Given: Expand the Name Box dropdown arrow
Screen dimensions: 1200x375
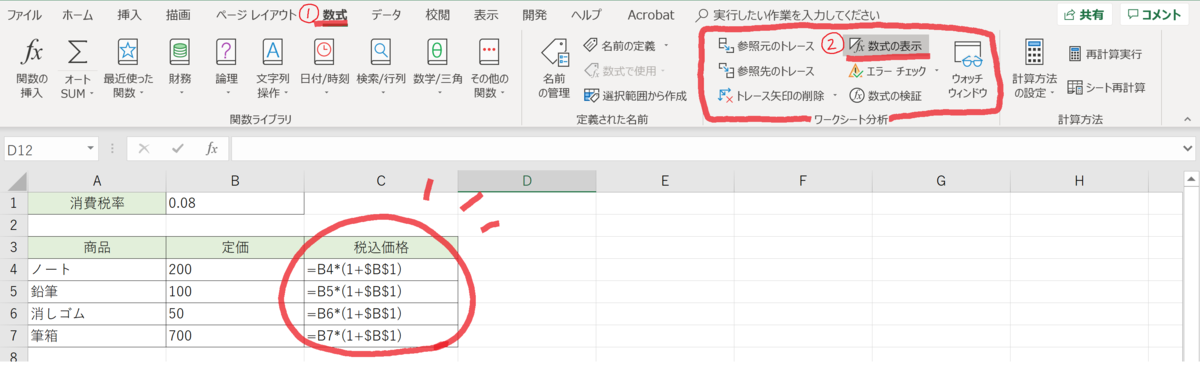Looking at the screenshot, I should pyautogui.click(x=91, y=148).
